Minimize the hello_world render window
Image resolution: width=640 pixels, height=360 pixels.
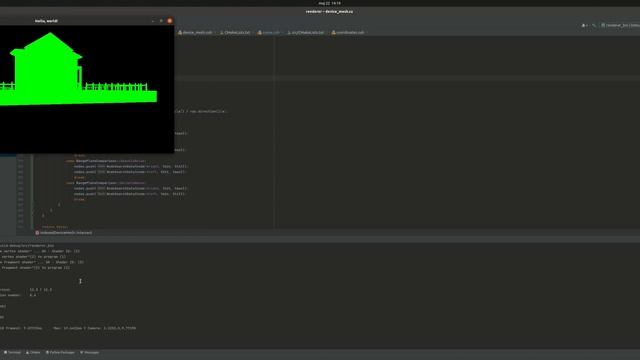153,21
